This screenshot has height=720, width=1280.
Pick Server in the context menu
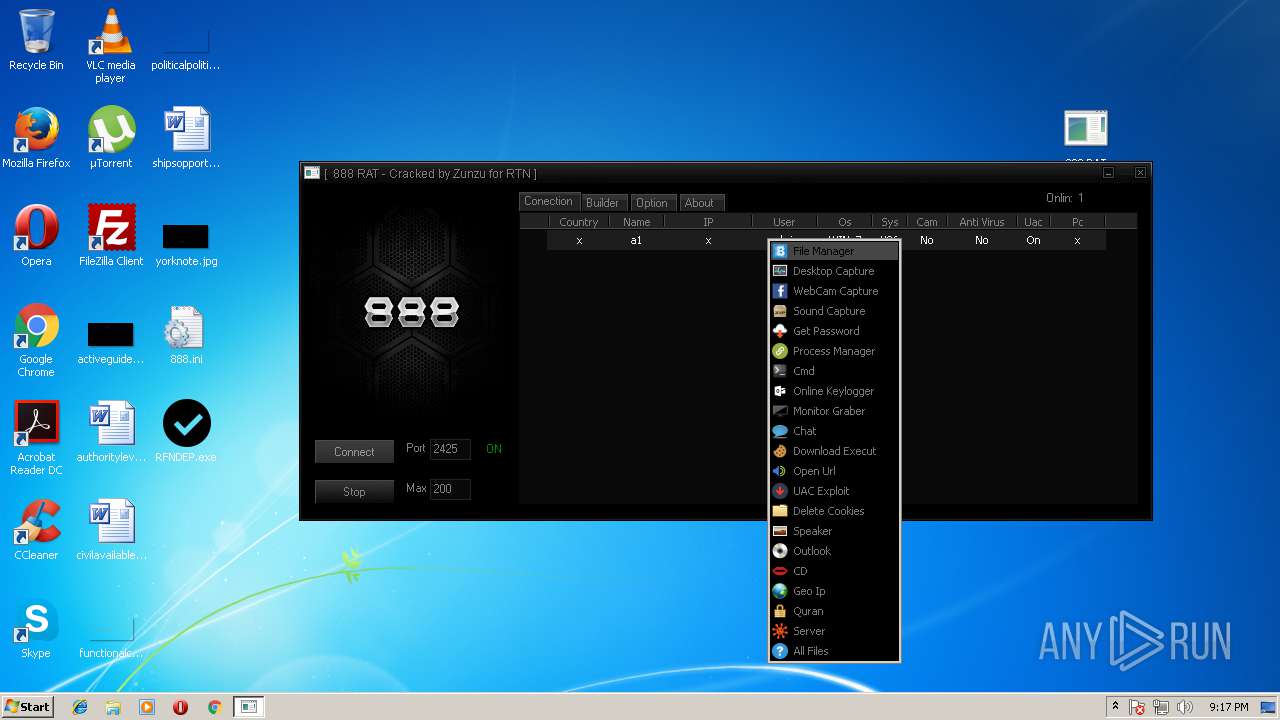click(x=834, y=631)
